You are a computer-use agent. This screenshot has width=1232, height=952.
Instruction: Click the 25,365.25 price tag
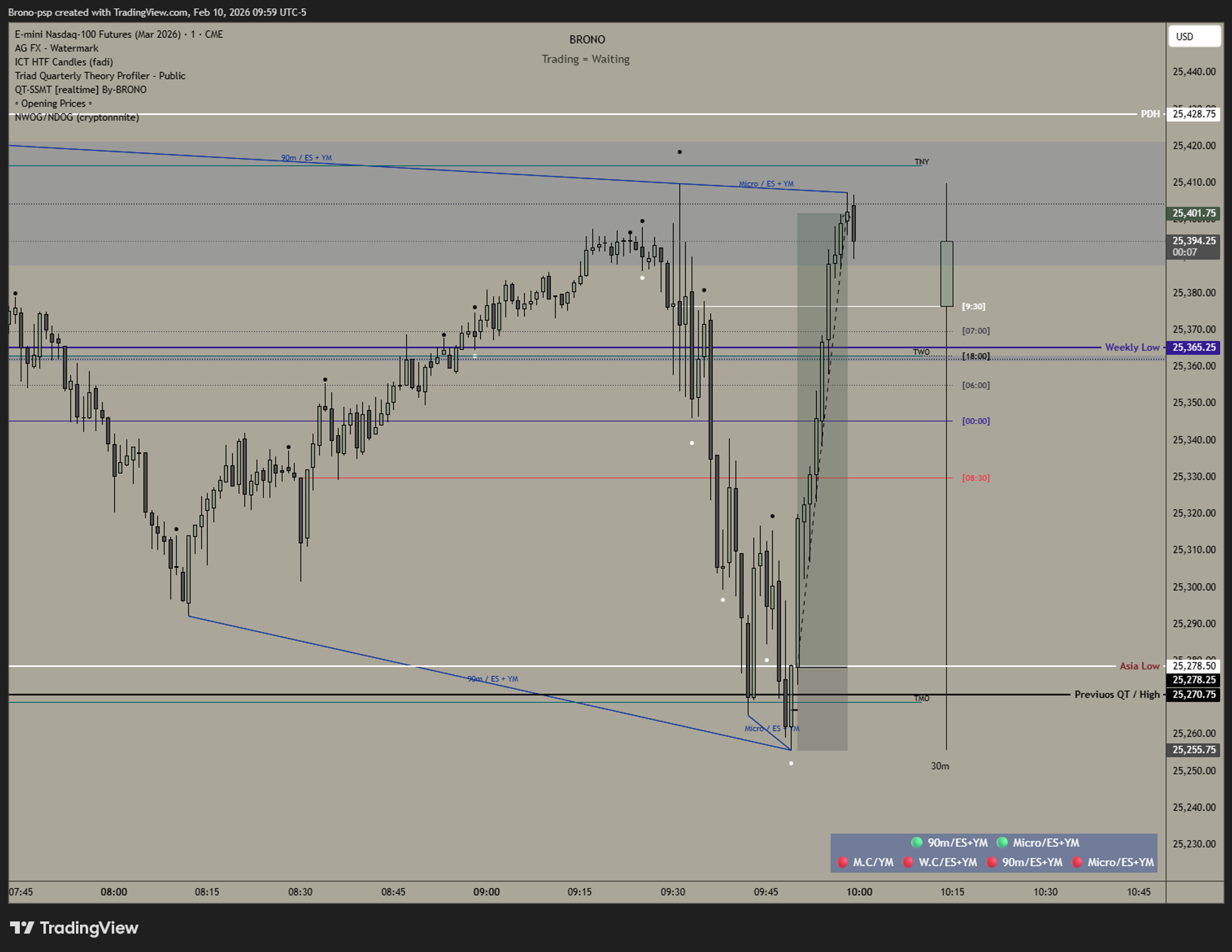pos(1194,347)
